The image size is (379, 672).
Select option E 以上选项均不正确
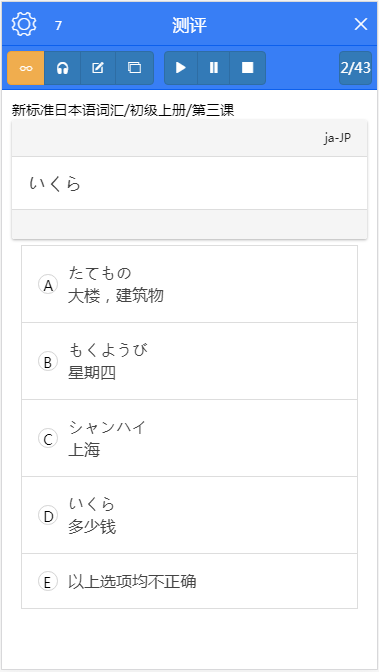click(190, 582)
